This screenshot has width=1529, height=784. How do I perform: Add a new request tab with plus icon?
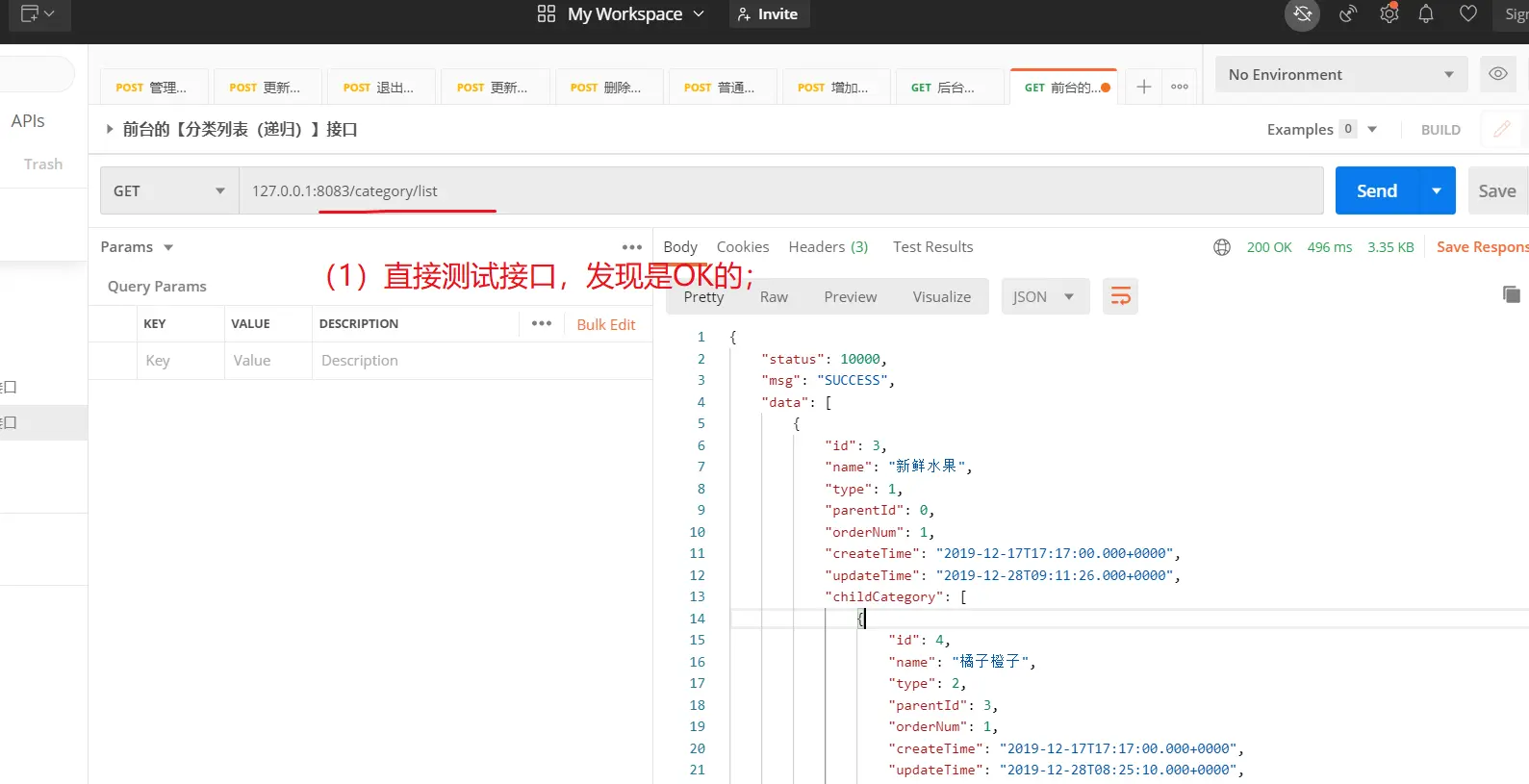[x=1143, y=87]
